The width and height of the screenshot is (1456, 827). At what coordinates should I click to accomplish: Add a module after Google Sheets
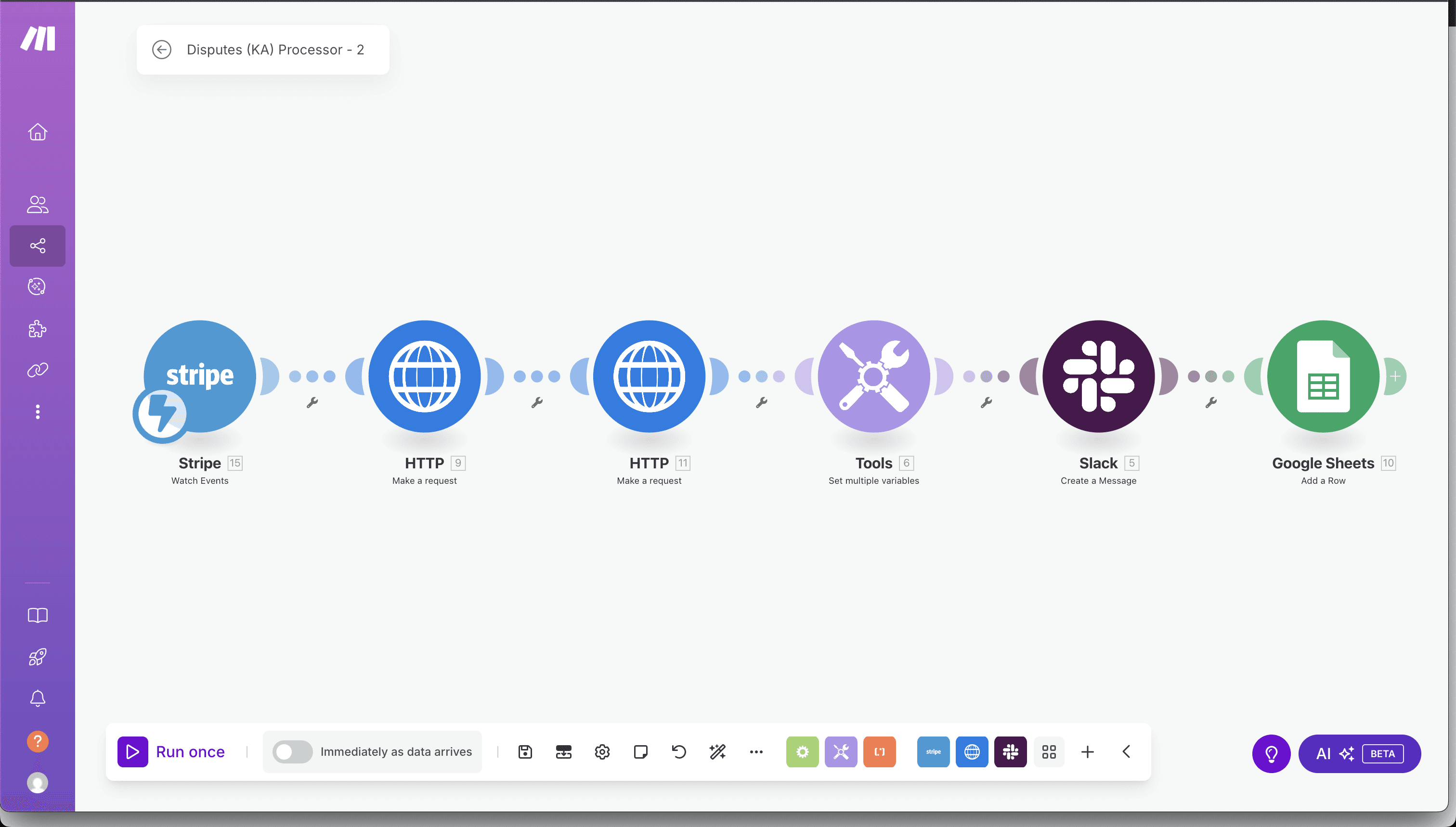[1395, 376]
